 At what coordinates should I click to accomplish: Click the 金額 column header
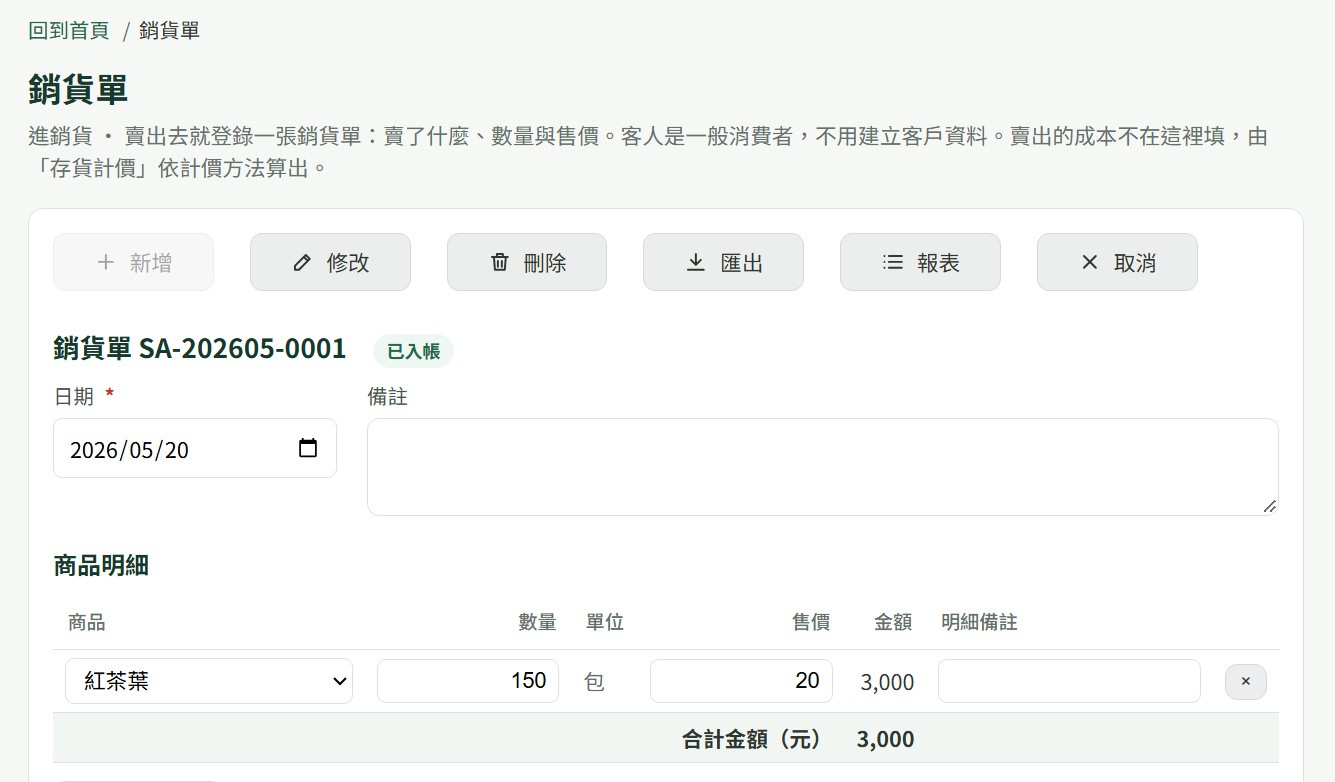893,622
